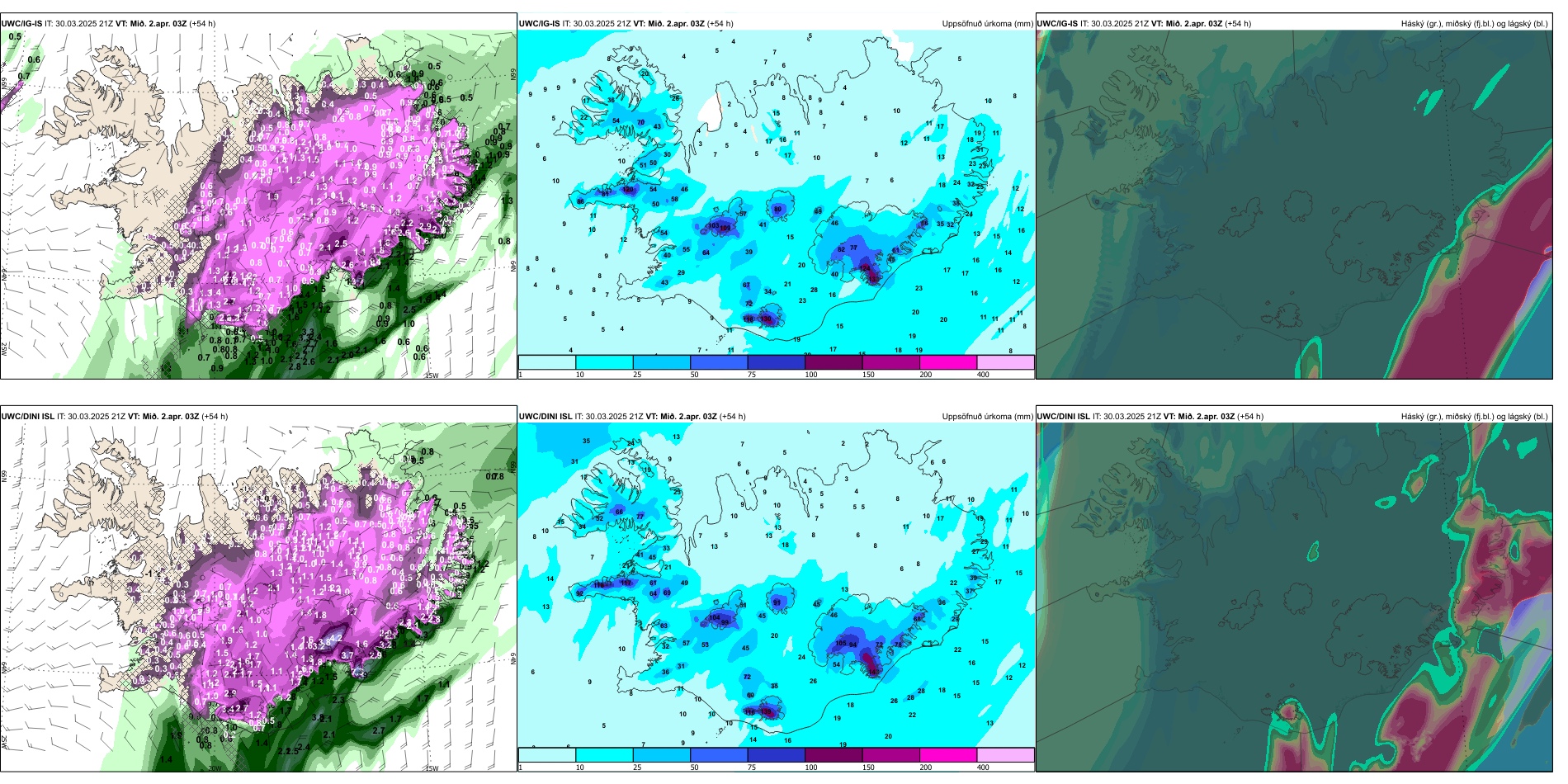The image size is (1568, 784).
Task: Pick the 1–10 mm pale swatch in DINI ISL legend
Action: pos(547,755)
